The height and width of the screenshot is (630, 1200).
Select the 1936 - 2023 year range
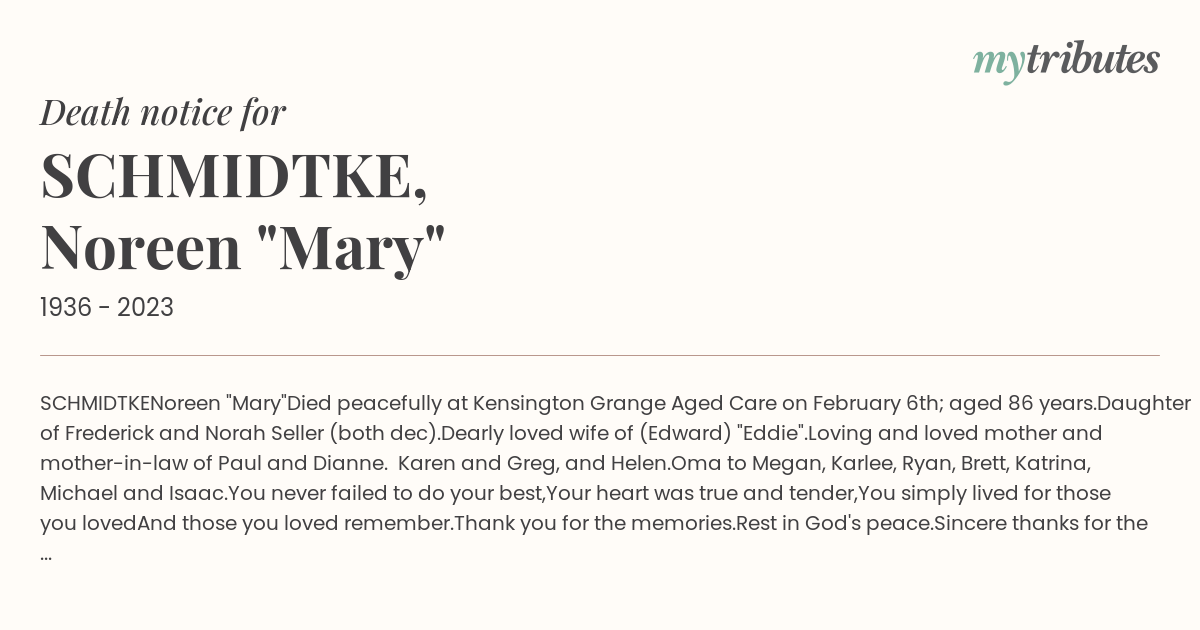(107, 308)
